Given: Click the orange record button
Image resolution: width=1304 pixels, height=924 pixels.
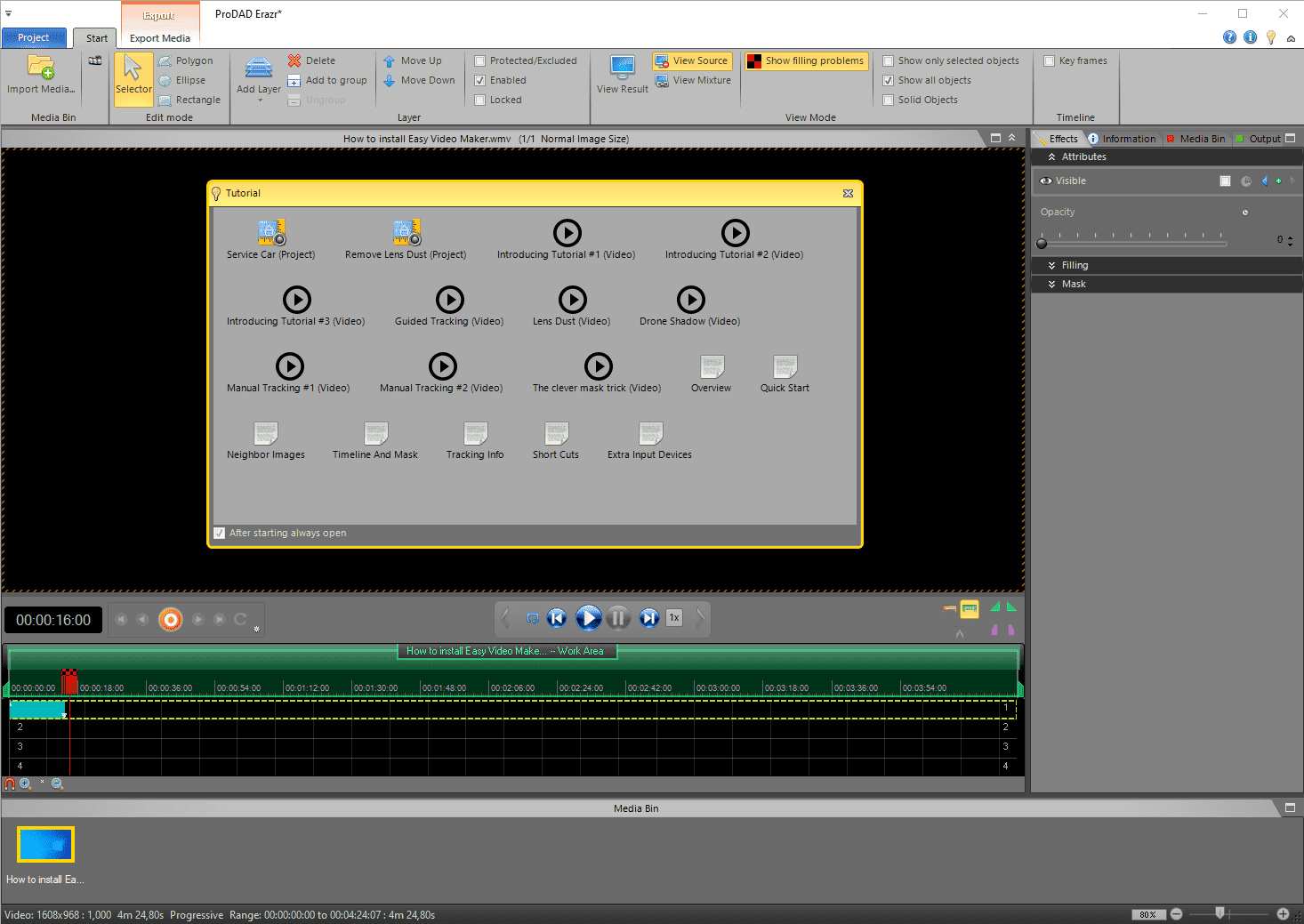Looking at the screenshot, I should click(171, 619).
